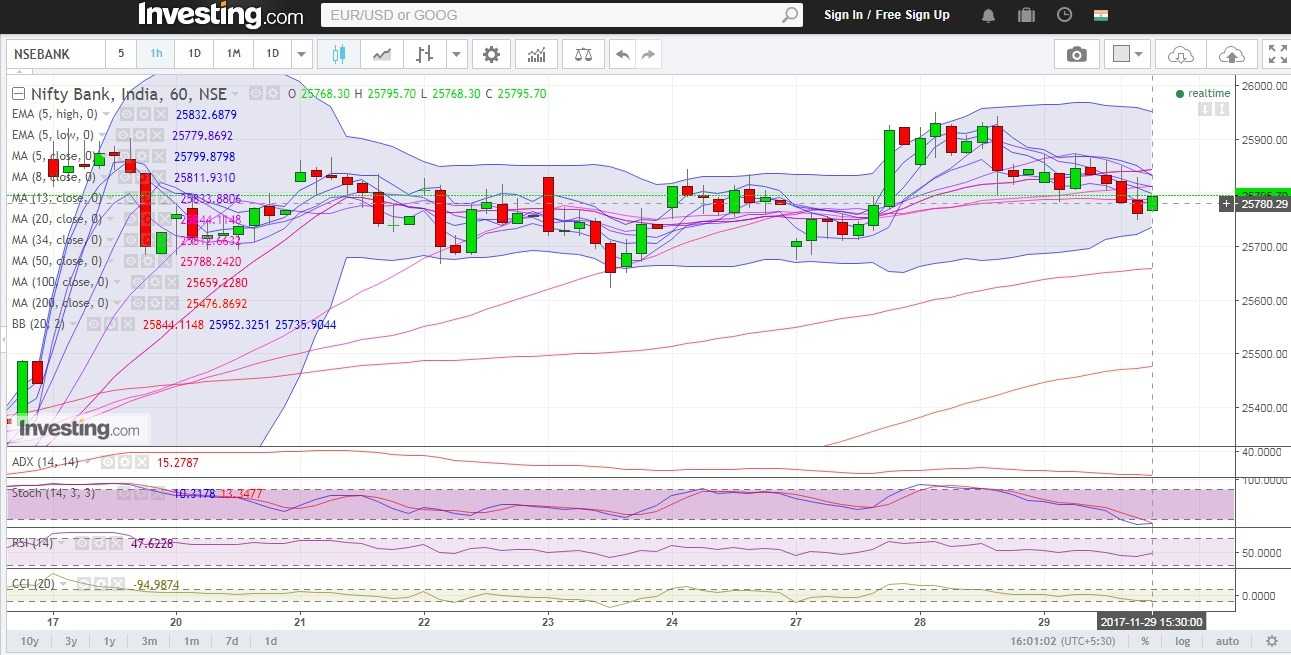
Task: Open the layout selector square dropdown
Action: click(x=1129, y=54)
